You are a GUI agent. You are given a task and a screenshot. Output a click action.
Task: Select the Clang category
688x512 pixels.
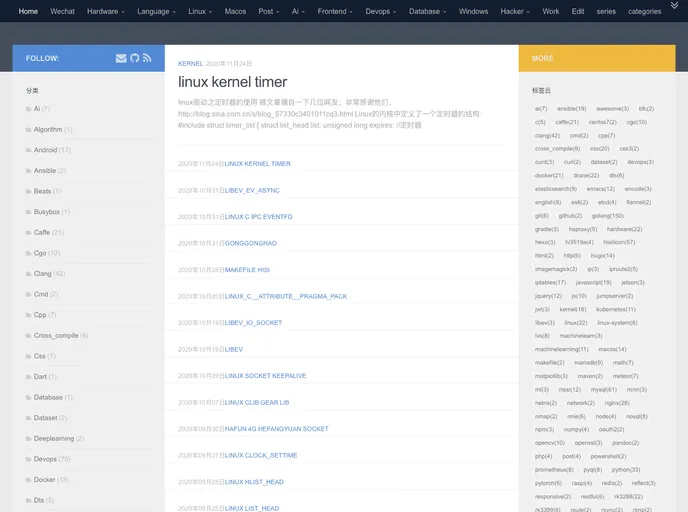tap(43, 274)
